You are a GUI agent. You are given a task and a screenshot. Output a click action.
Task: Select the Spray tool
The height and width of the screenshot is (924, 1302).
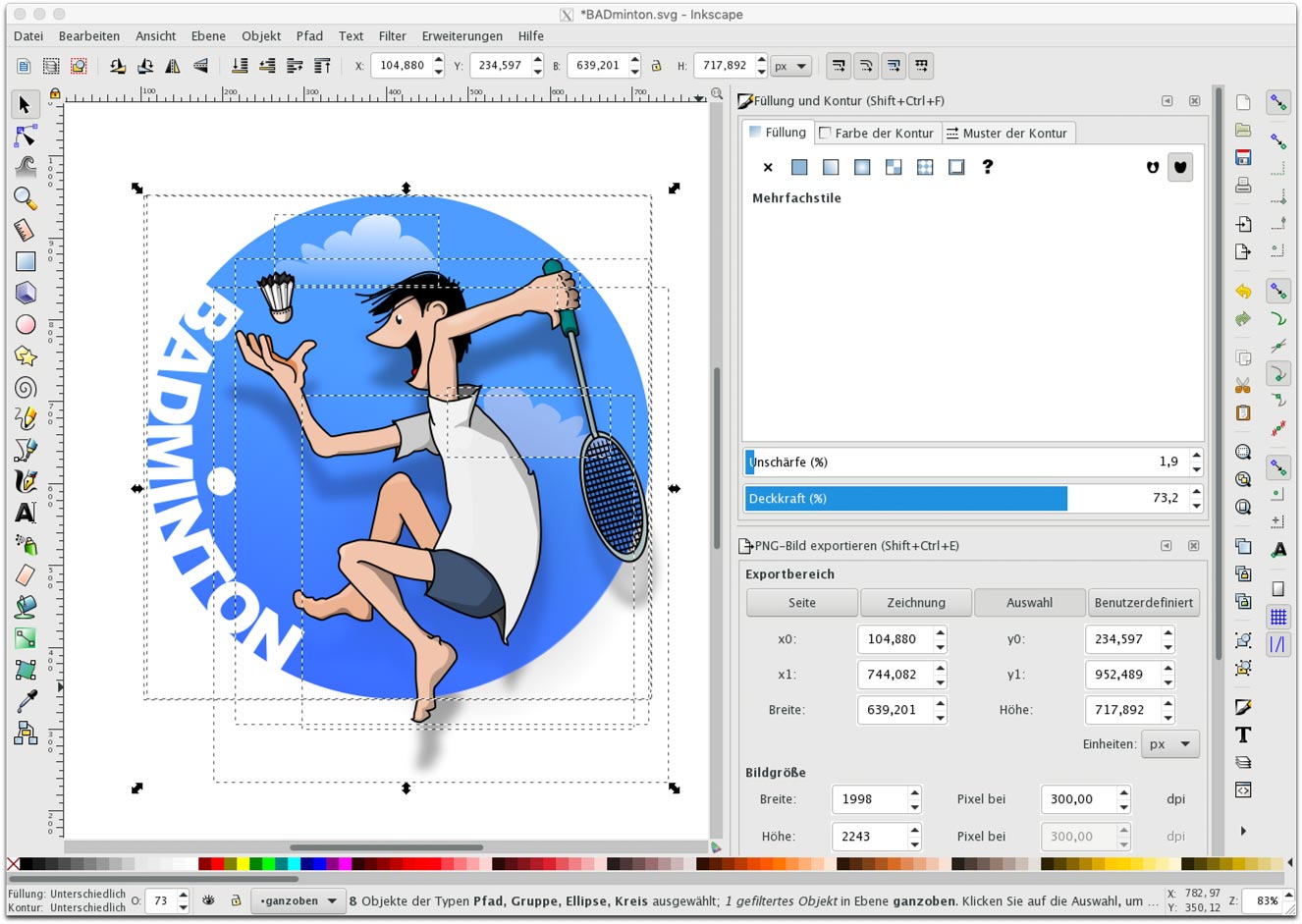26,544
